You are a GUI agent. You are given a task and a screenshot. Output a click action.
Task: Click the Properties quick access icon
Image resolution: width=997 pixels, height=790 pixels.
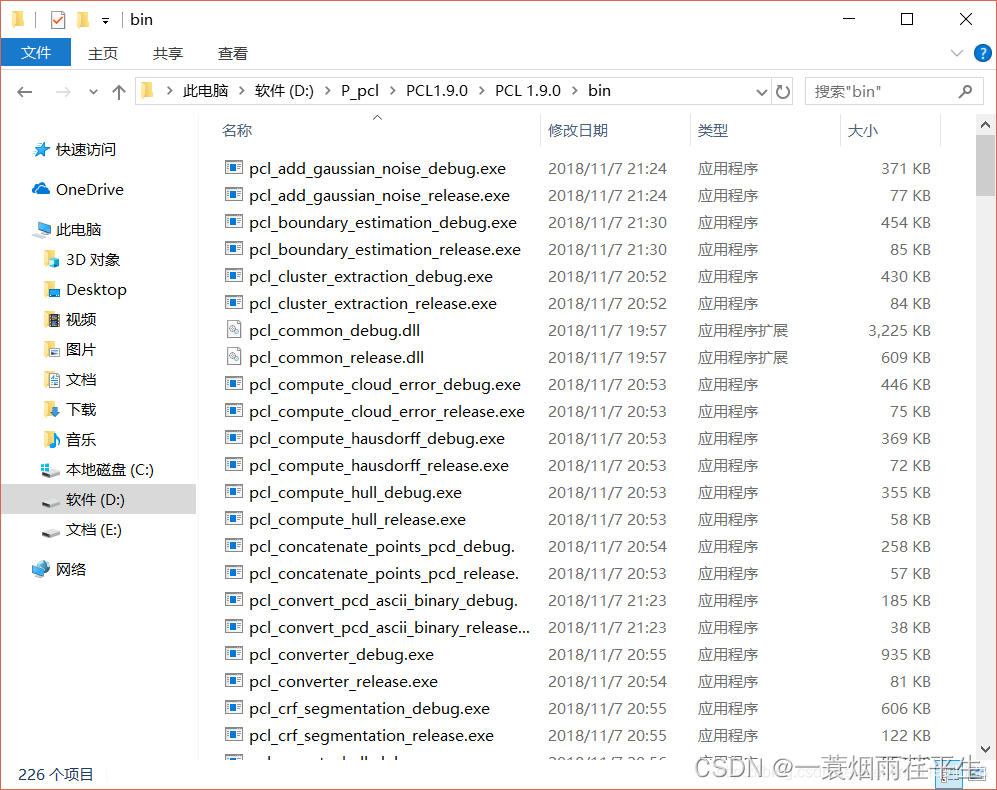coord(58,20)
